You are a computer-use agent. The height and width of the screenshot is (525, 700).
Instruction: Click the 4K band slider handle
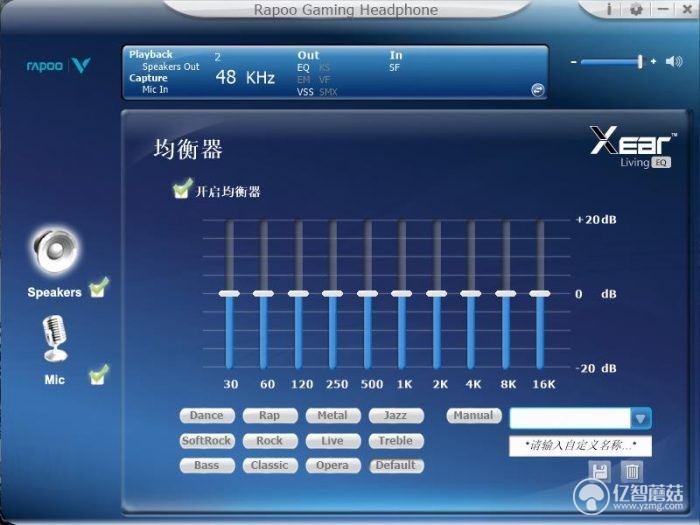click(471, 293)
